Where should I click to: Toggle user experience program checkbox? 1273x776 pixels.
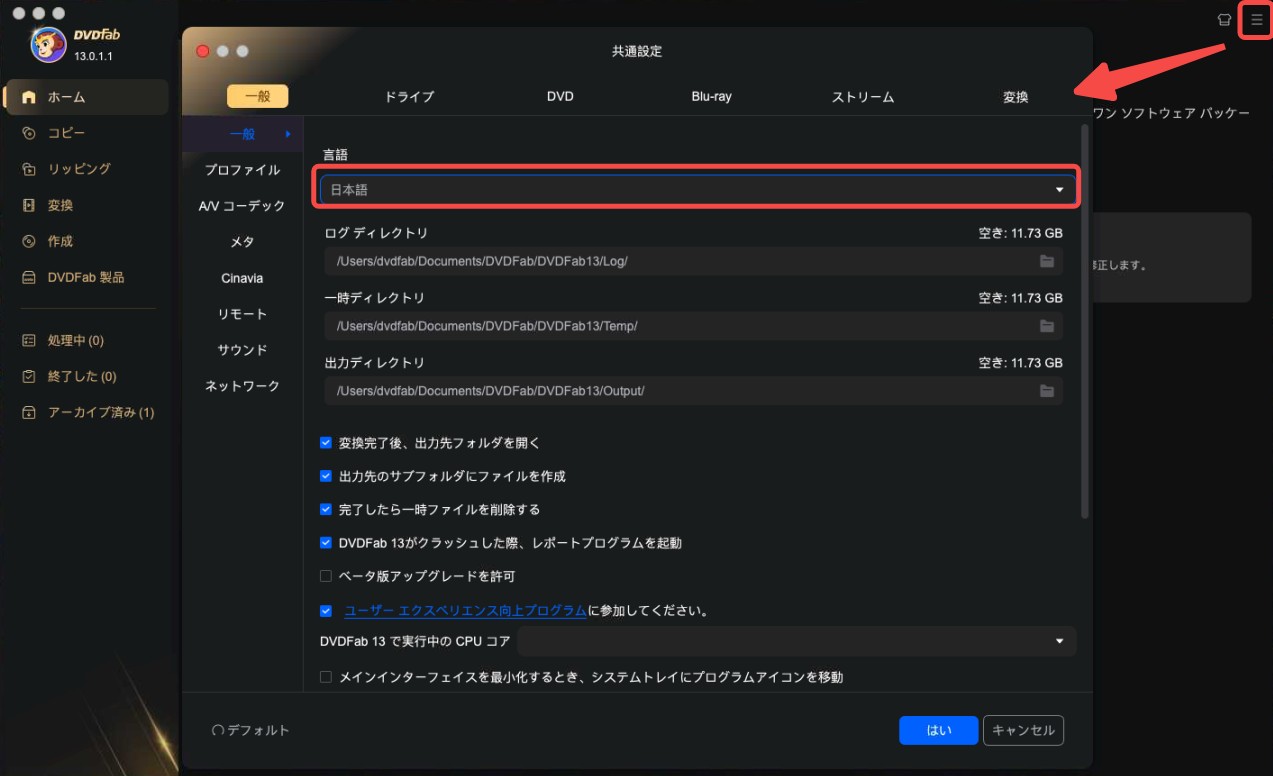coord(325,610)
